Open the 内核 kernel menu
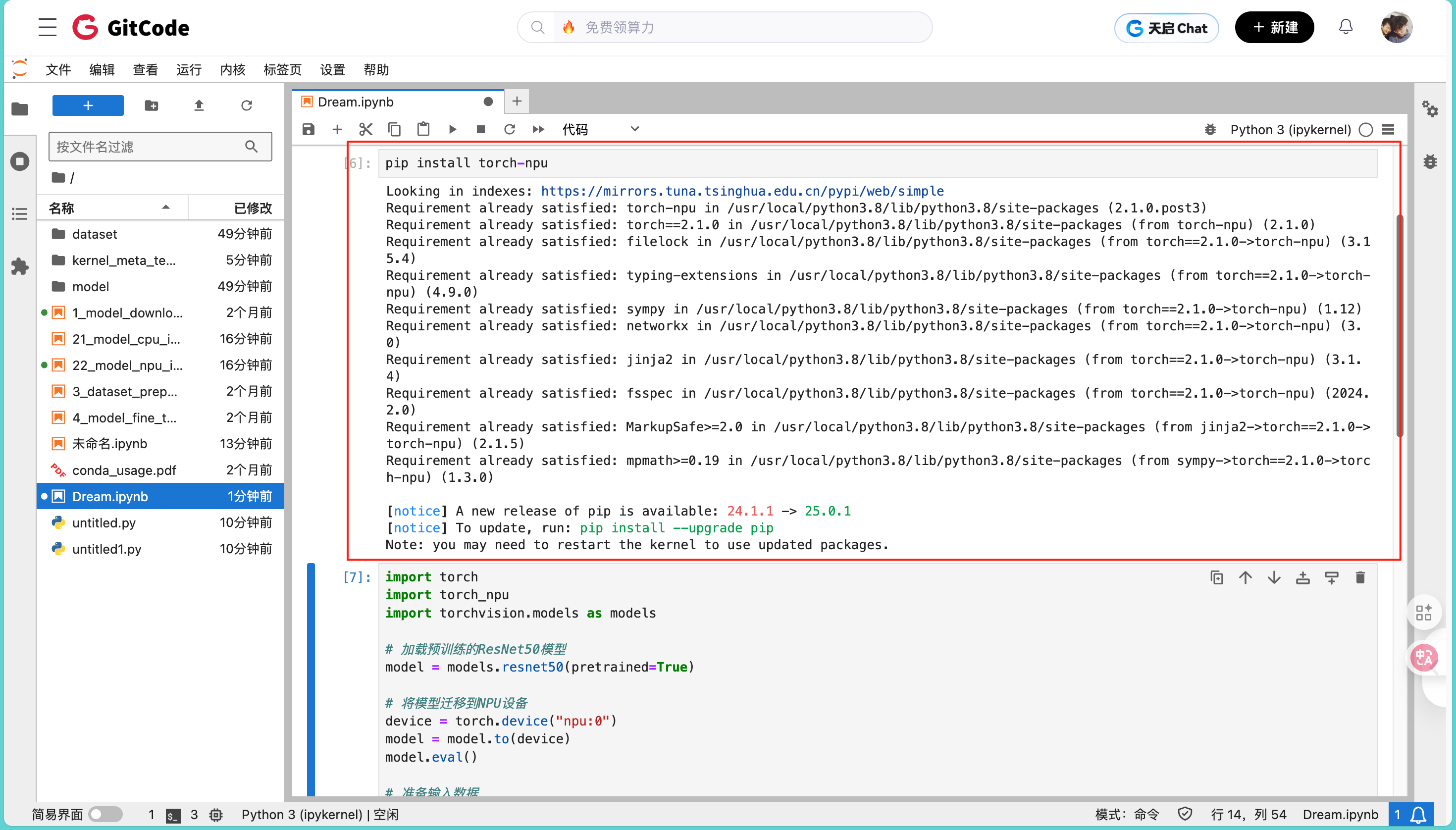 pyautogui.click(x=232, y=69)
